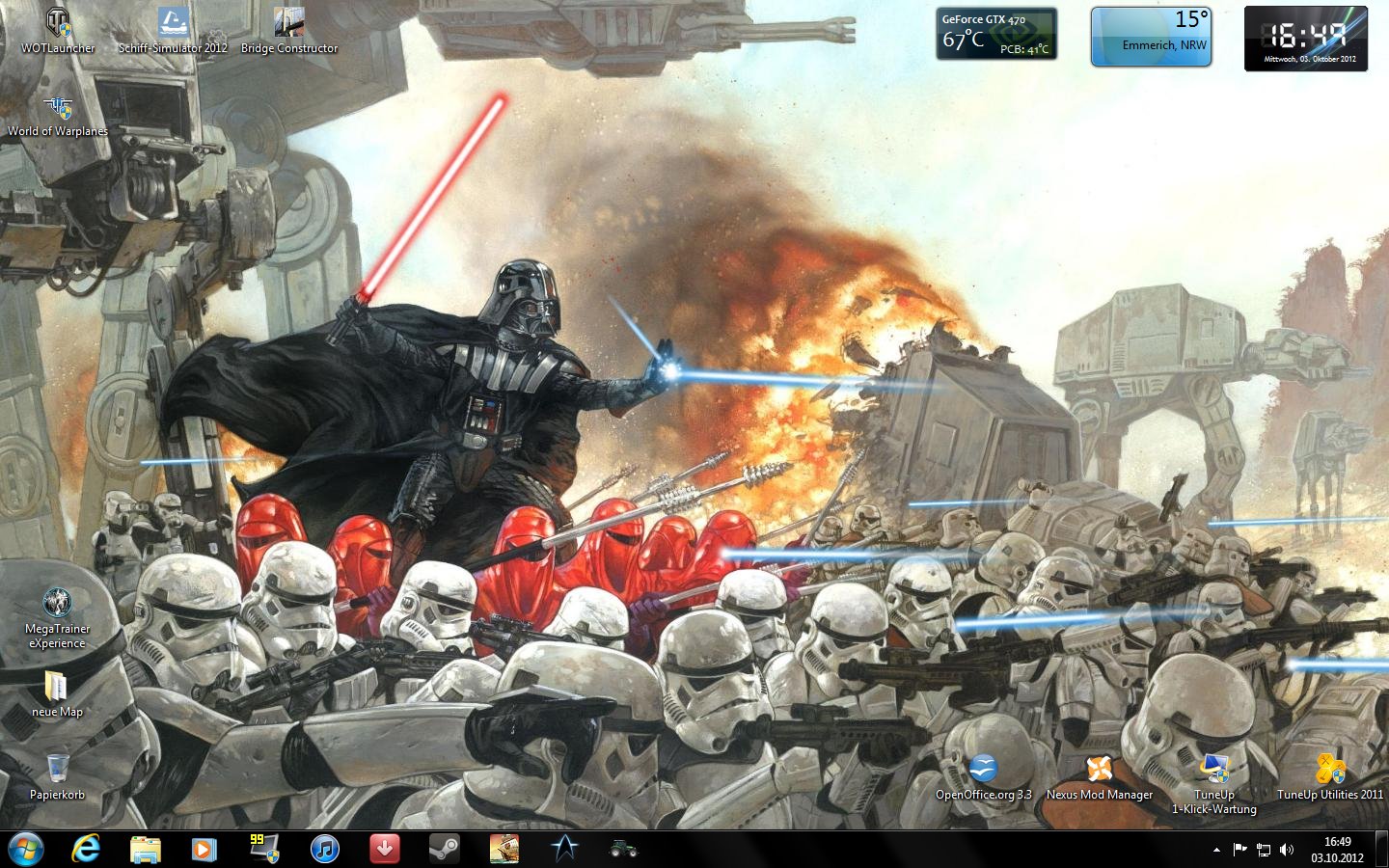Launch OpenOffice.org 3.3 from the desktop
This screenshot has height=868, width=1389.
(x=983, y=771)
